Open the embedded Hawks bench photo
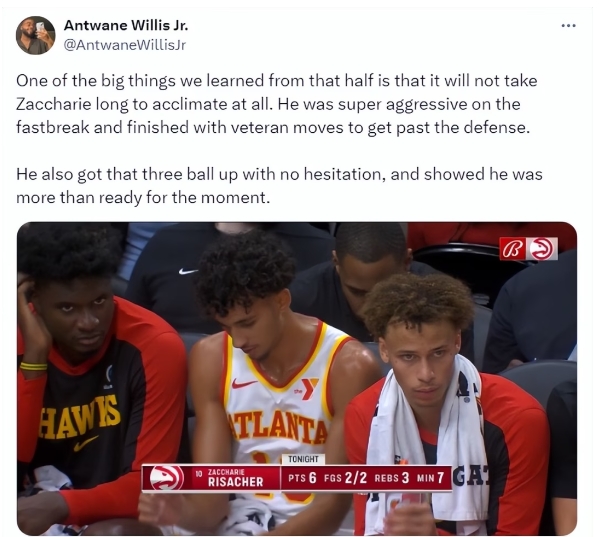The width and height of the screenshot is (602, 537). click(297, 378)
